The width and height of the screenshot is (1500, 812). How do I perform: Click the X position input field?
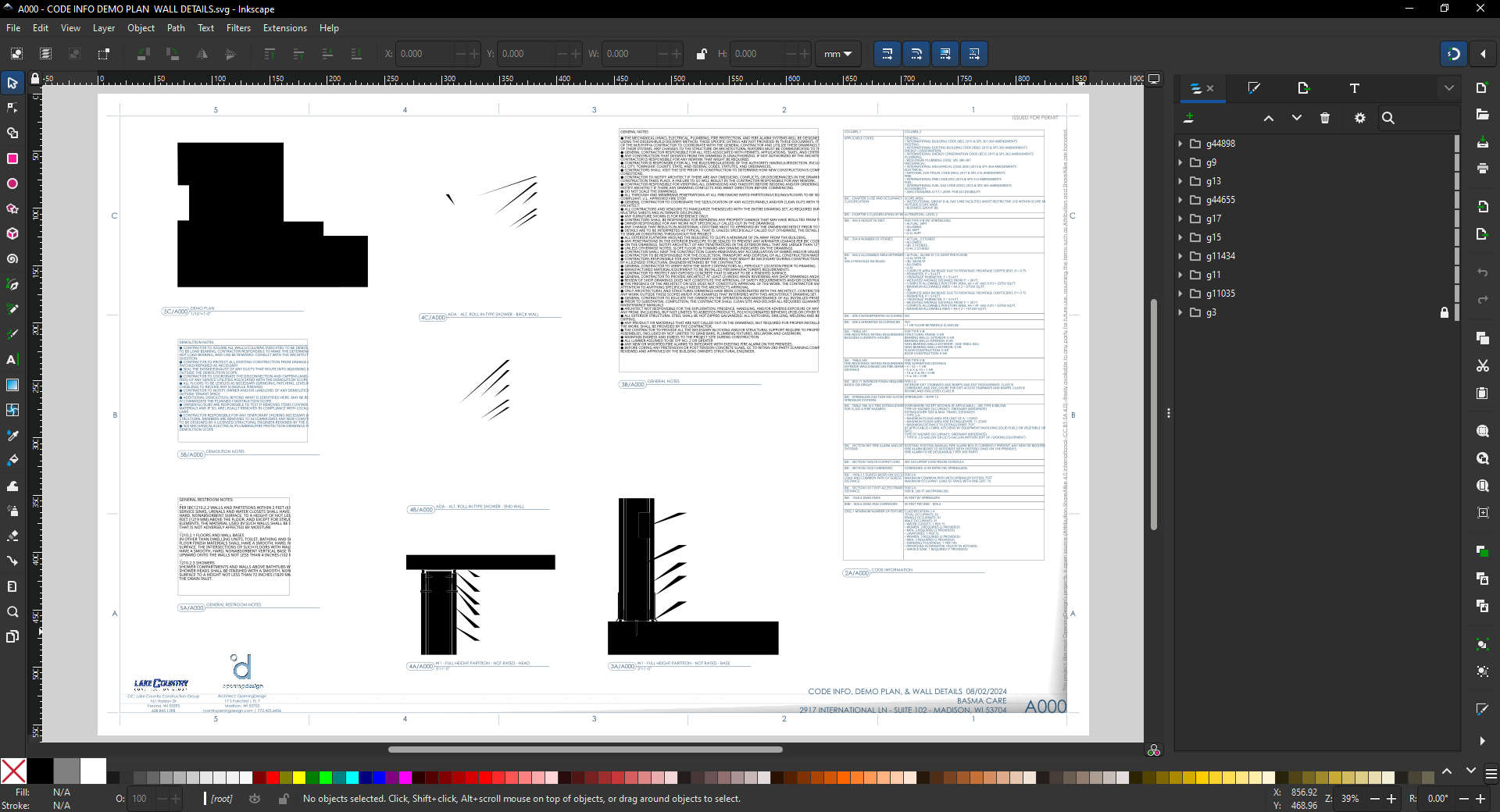[426, 54]
